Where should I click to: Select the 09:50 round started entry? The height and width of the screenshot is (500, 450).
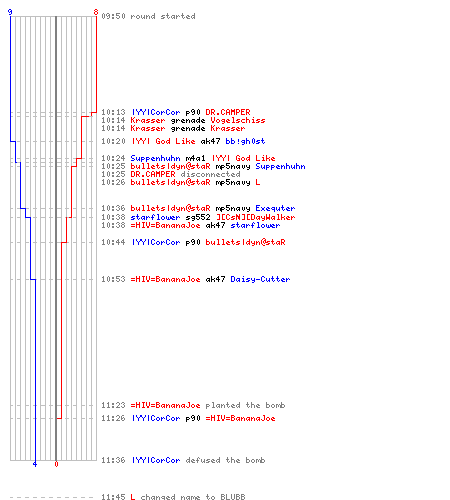[x=148, y=16]
